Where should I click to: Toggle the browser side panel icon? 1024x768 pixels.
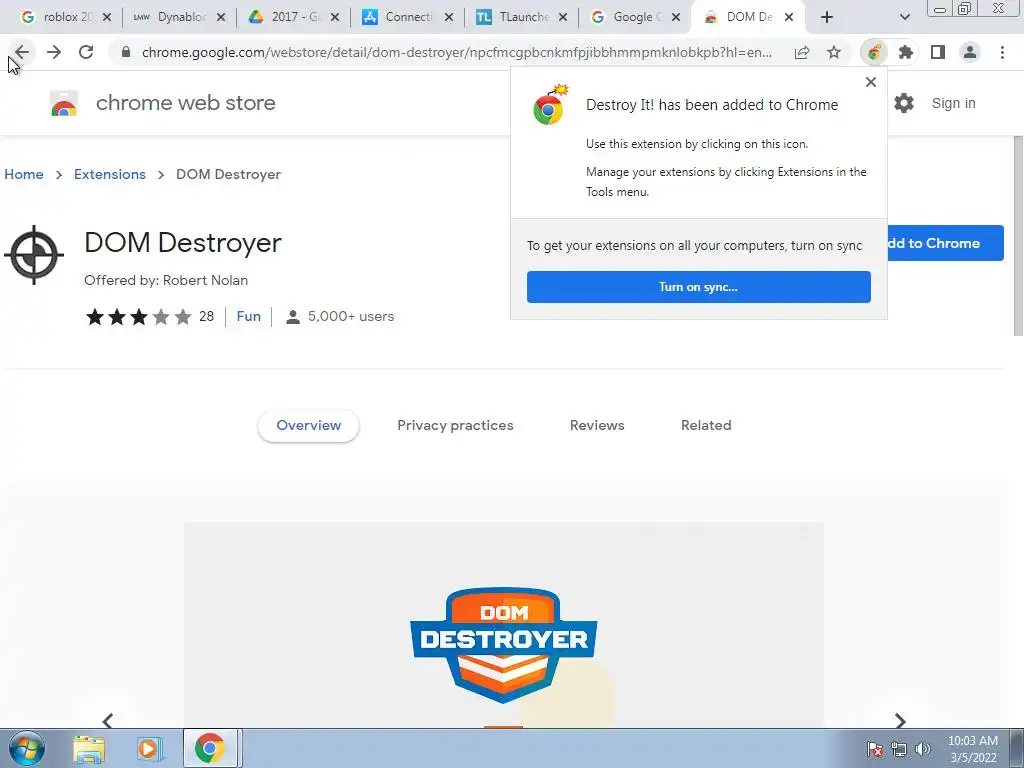click(938, 52)
